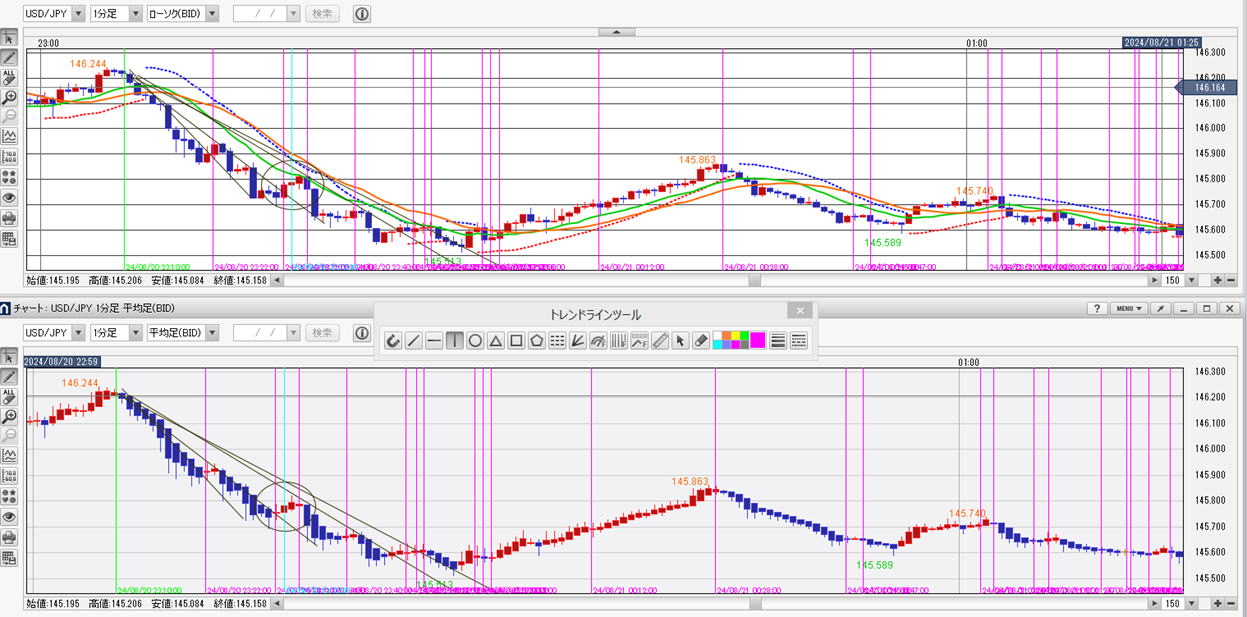
Task: Toggle eye visibility icon in upper chart sidebar
Action: click(x=9, y=197)
